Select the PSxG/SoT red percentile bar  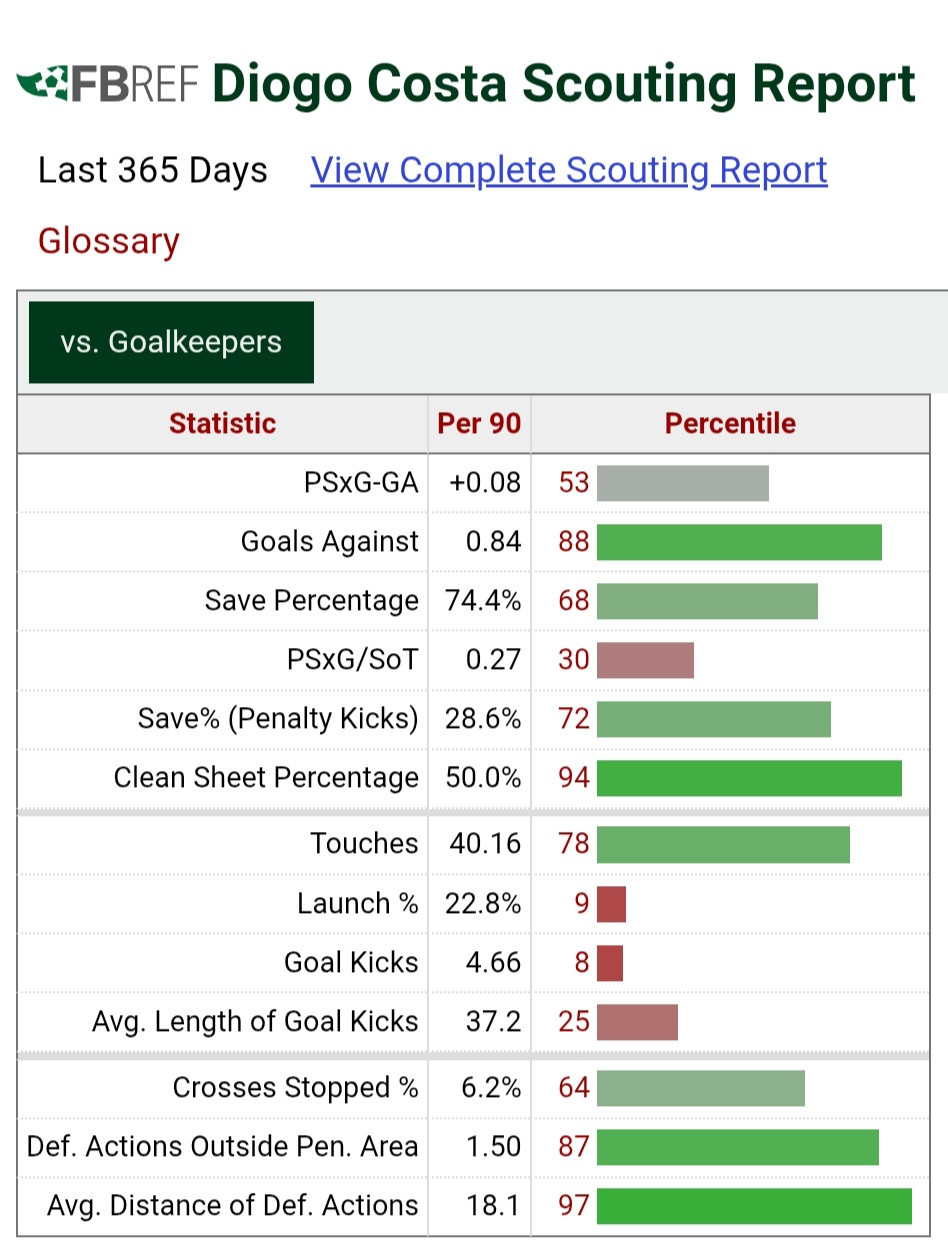tap(645, 660)
